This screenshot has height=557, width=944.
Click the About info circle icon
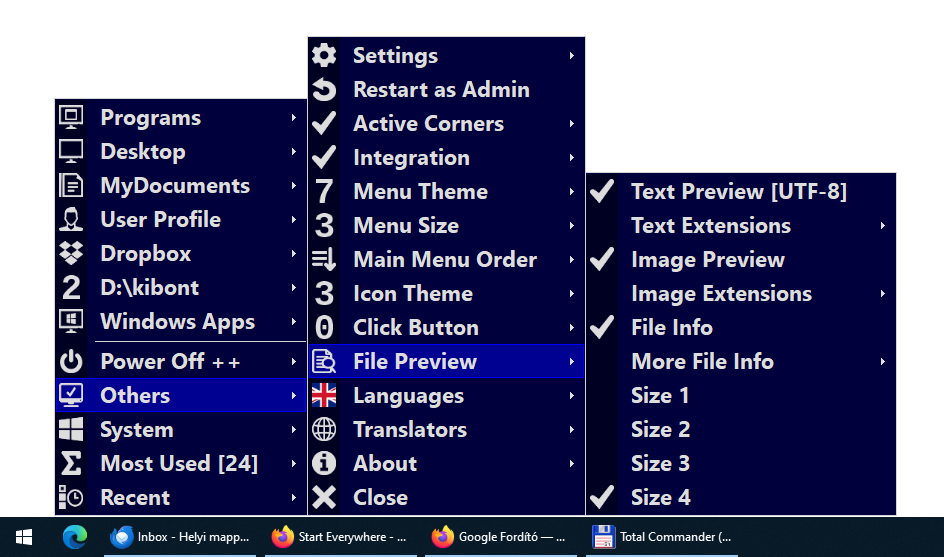point(324,464)
